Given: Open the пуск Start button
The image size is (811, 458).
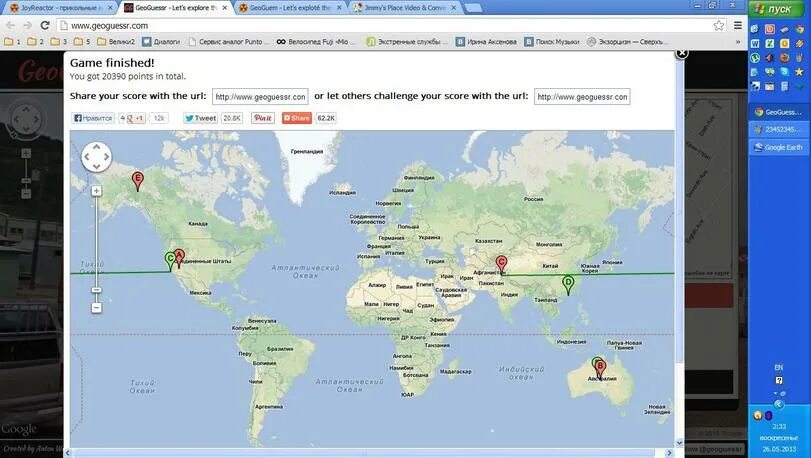Looking at the screenshot, I should pos(774,9).
